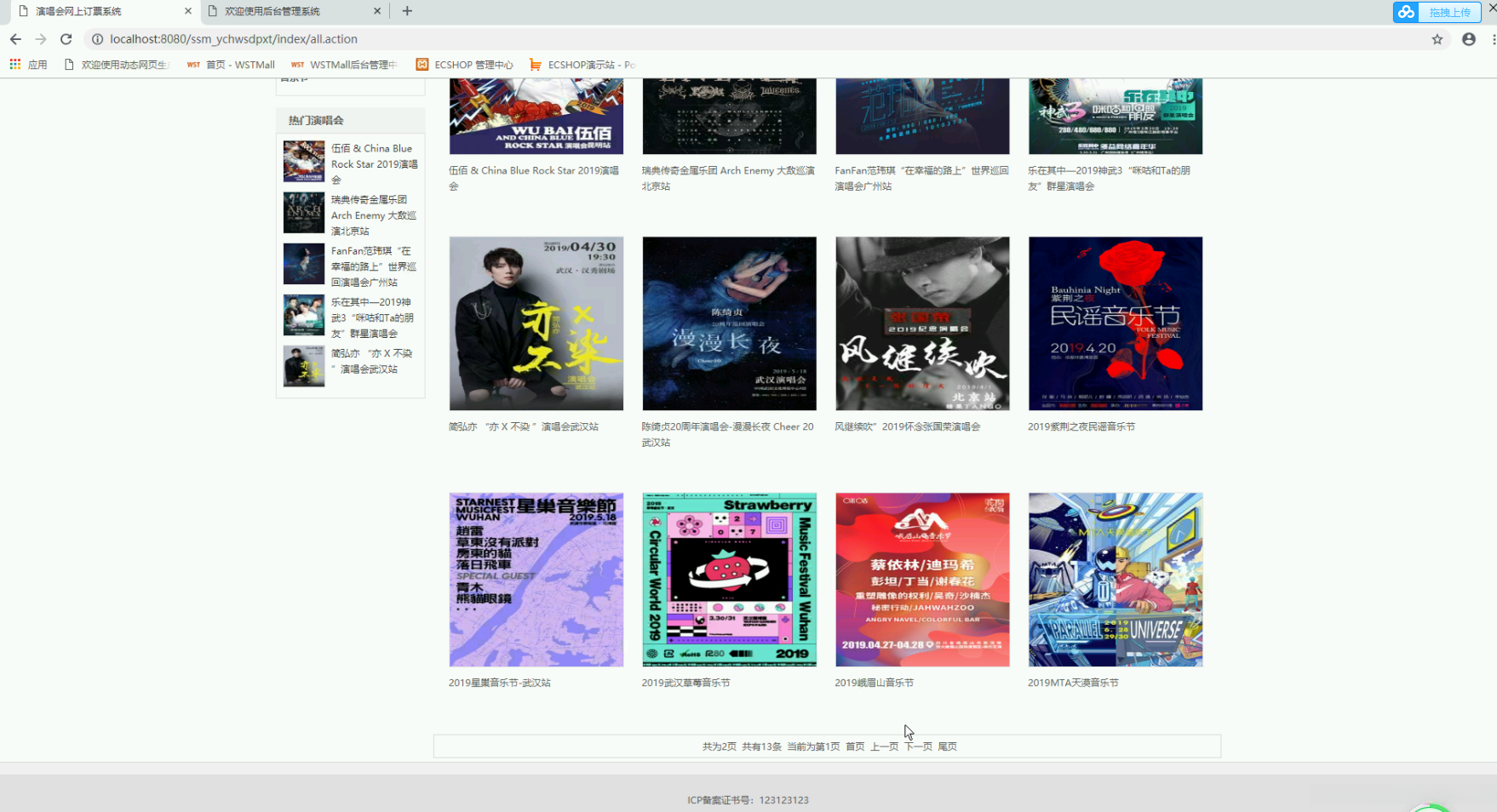Click the 共有13条 record count text
This screenshot has height=812, width=1497.
click(761, 746)
